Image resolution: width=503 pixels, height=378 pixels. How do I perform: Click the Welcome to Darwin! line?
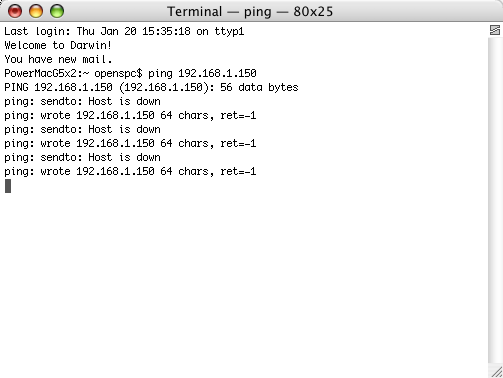58,45
